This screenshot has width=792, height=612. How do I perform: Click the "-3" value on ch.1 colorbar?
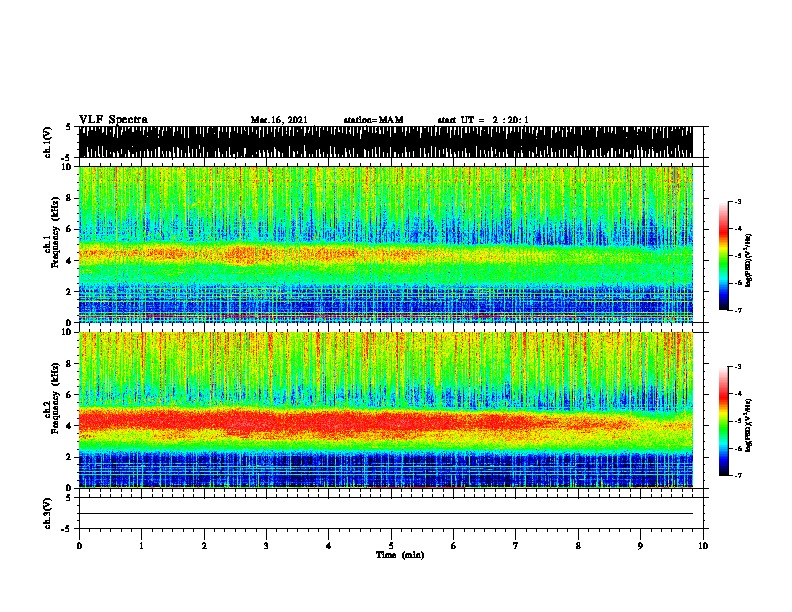point(738,202)
